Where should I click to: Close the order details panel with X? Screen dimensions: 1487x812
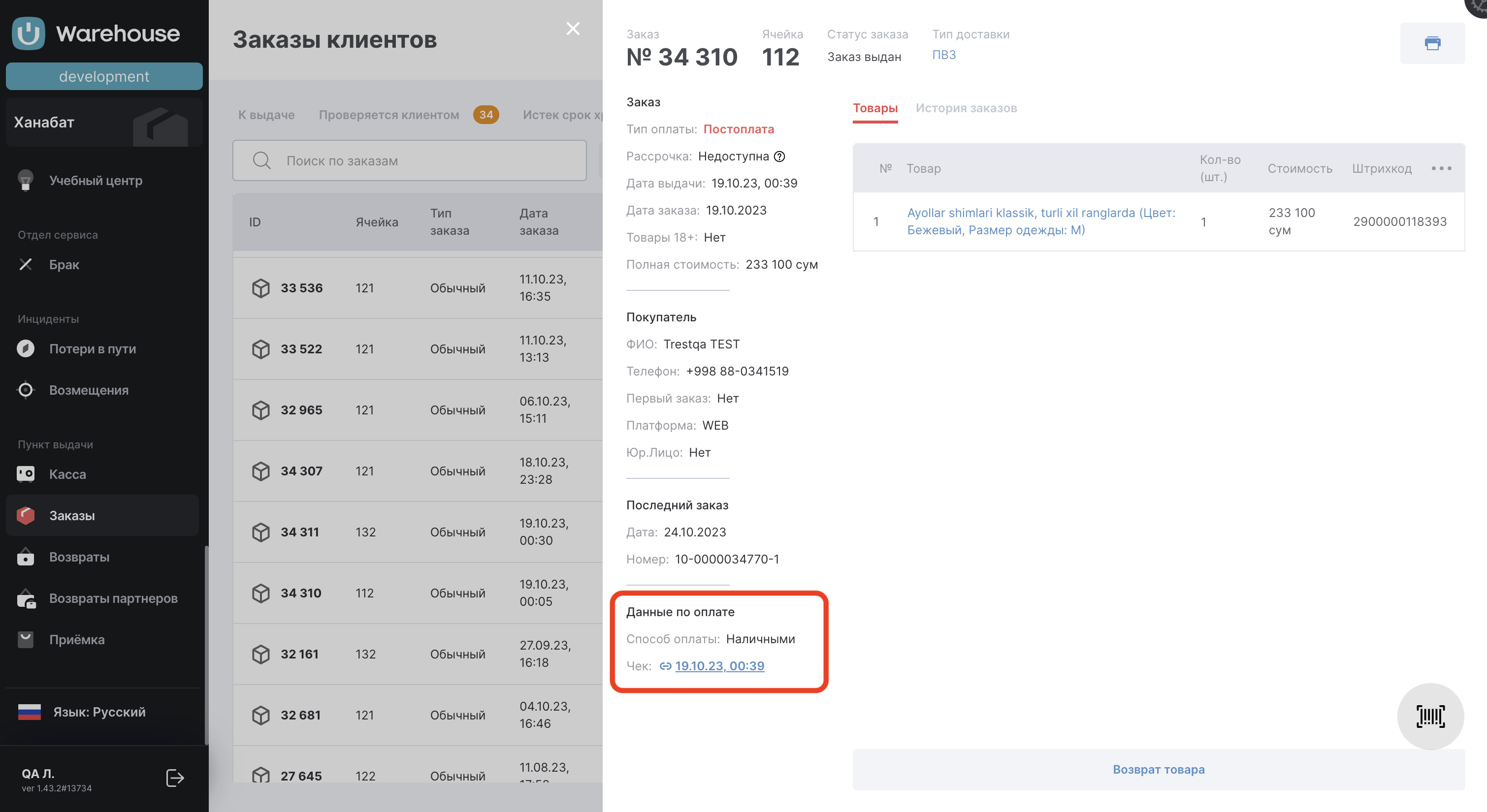[573, 29]
